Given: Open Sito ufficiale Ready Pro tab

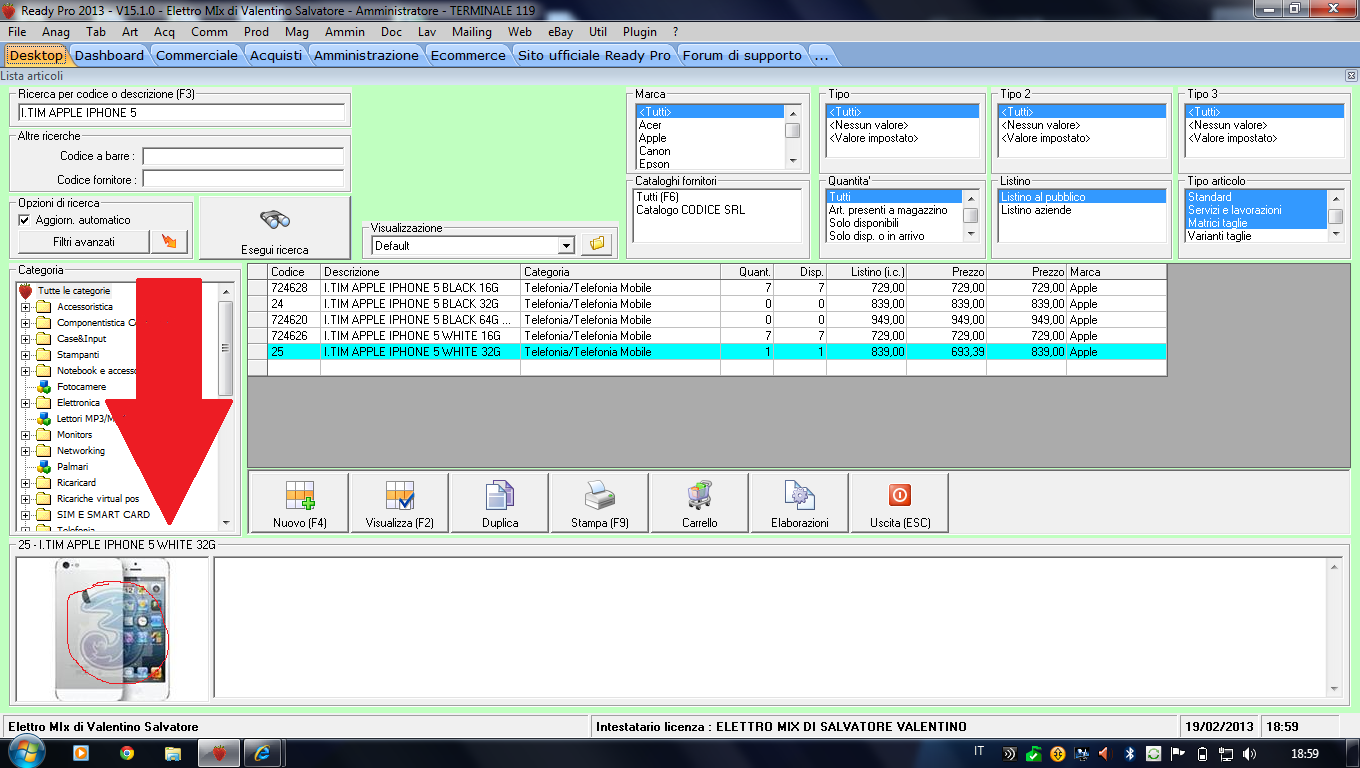Looking at the screenshot, I should click(x=594, y=55).
